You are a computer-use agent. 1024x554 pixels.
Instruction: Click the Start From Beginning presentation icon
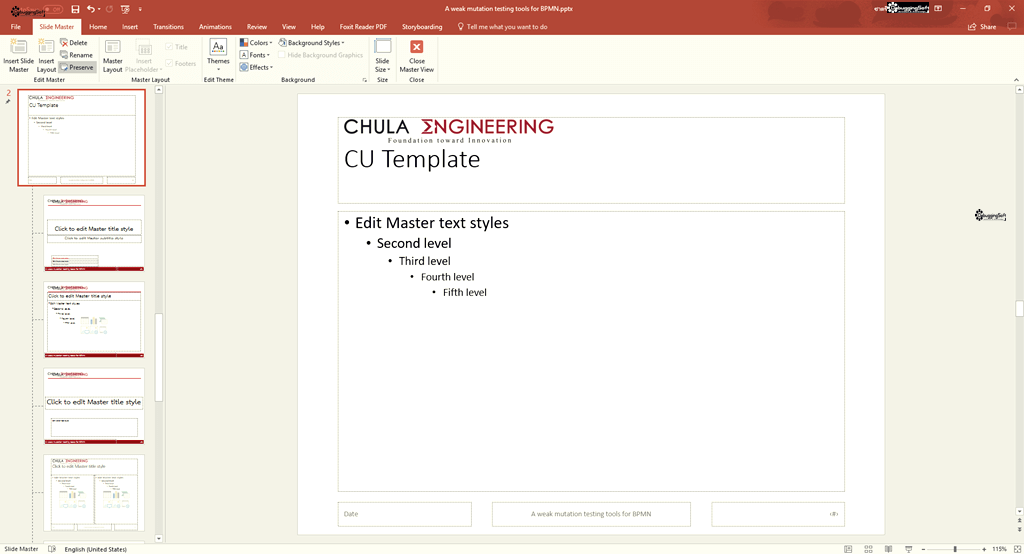[x=125, y=9]
